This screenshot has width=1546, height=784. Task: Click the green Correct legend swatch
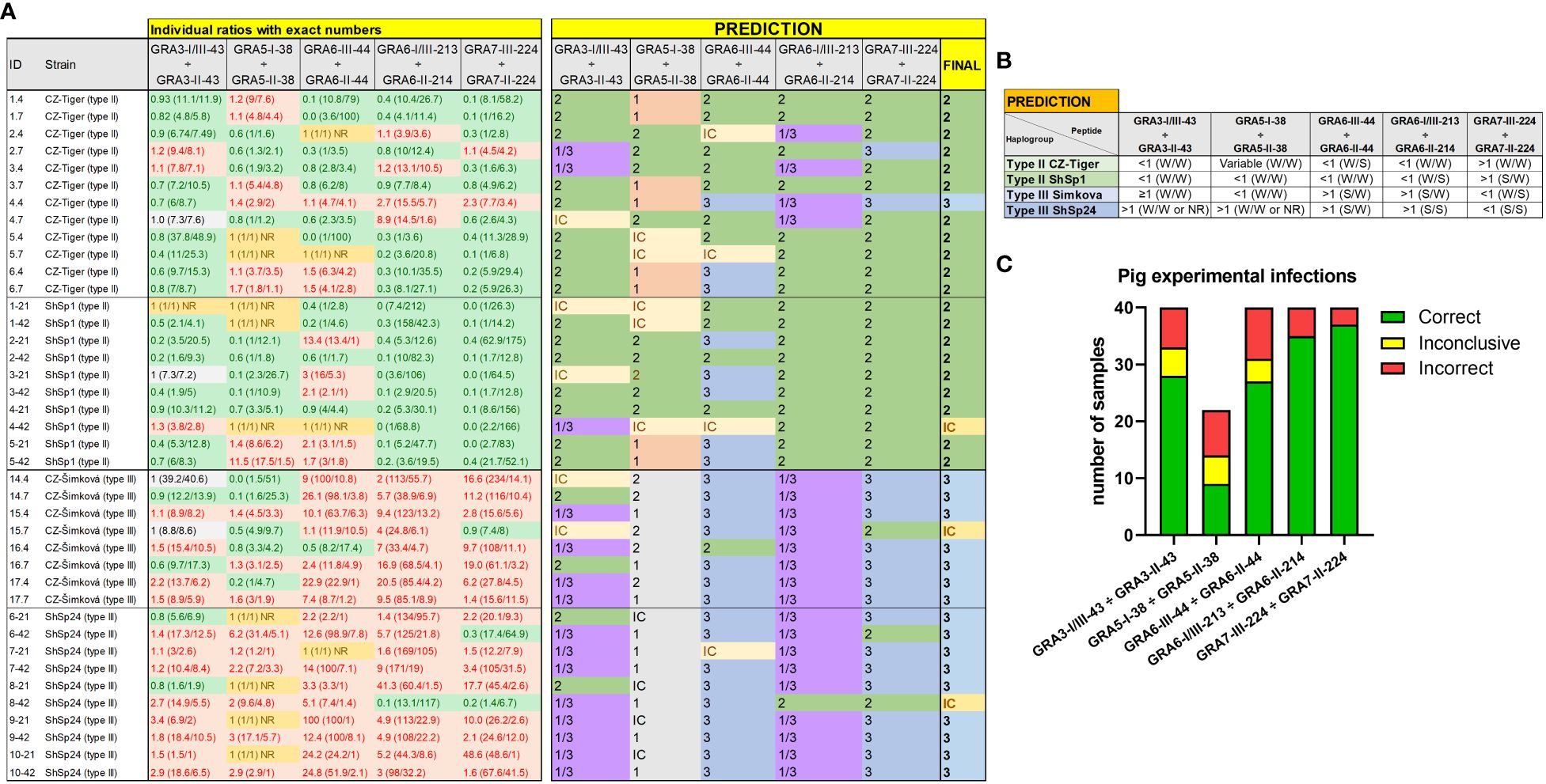pyautogui.click(x=1392, y=317)
